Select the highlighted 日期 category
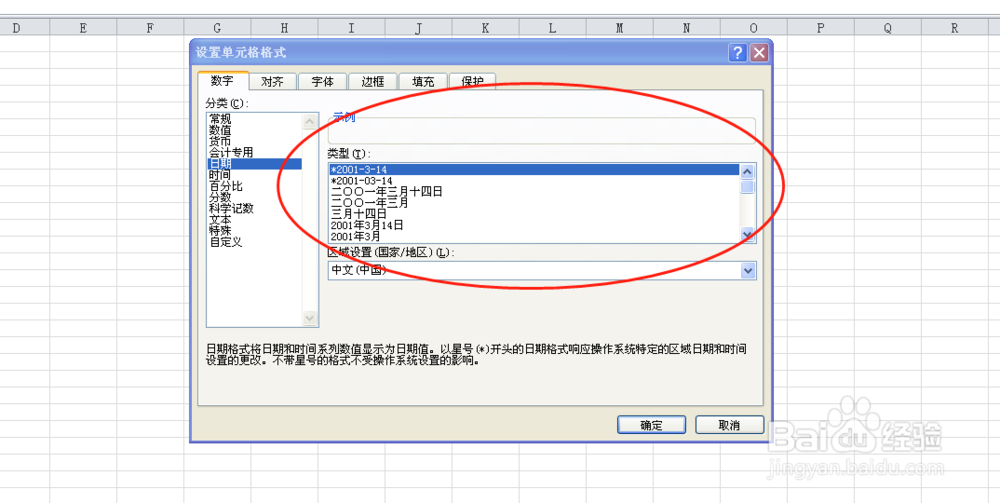The image size is (1000, 503). (x=254, y=164)
